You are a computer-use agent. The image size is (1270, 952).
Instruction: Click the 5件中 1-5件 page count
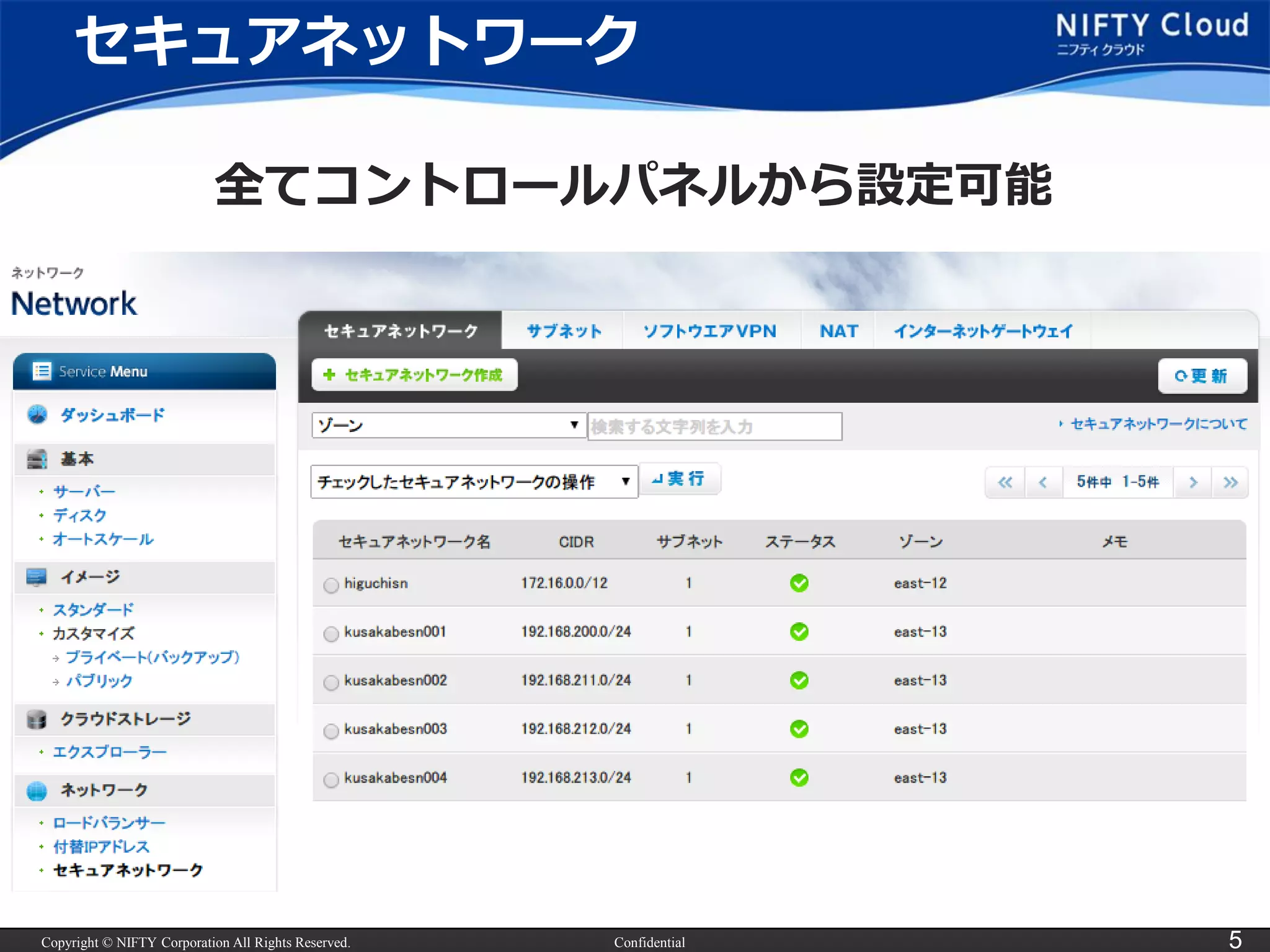1117,482
